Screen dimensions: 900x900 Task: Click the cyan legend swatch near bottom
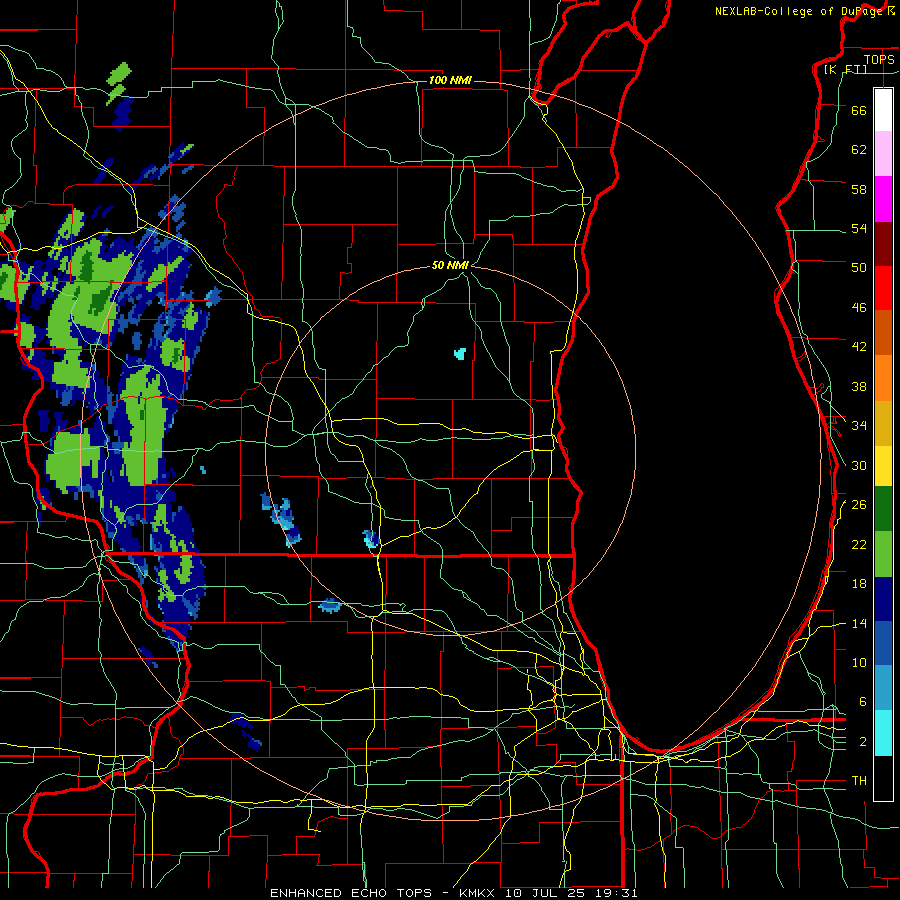883,733
